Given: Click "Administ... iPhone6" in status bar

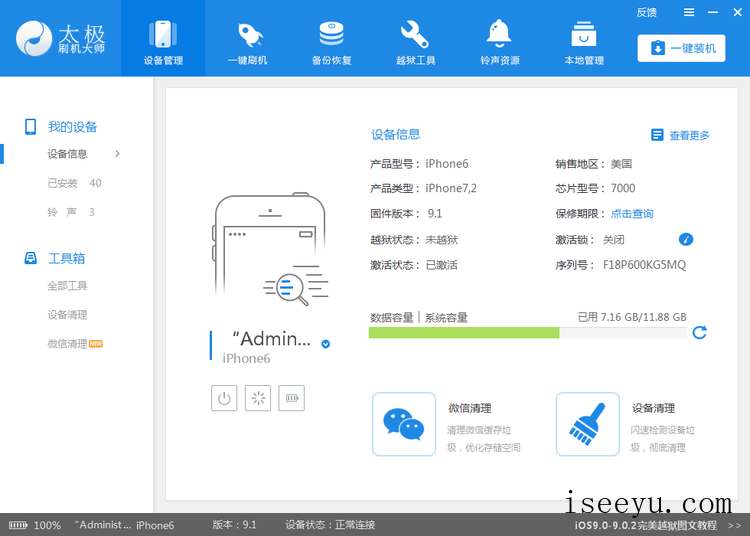Looking at the screenshot, I should point(124,525).
